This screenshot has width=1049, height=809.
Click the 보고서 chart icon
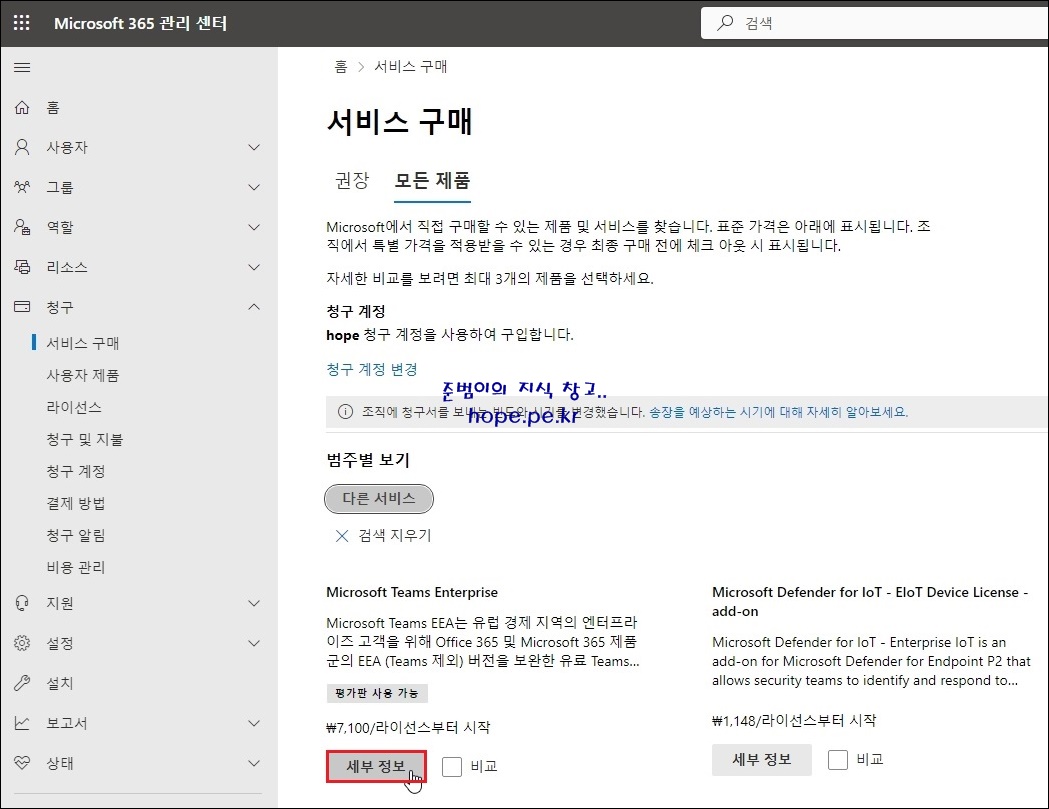coord(22,723)
